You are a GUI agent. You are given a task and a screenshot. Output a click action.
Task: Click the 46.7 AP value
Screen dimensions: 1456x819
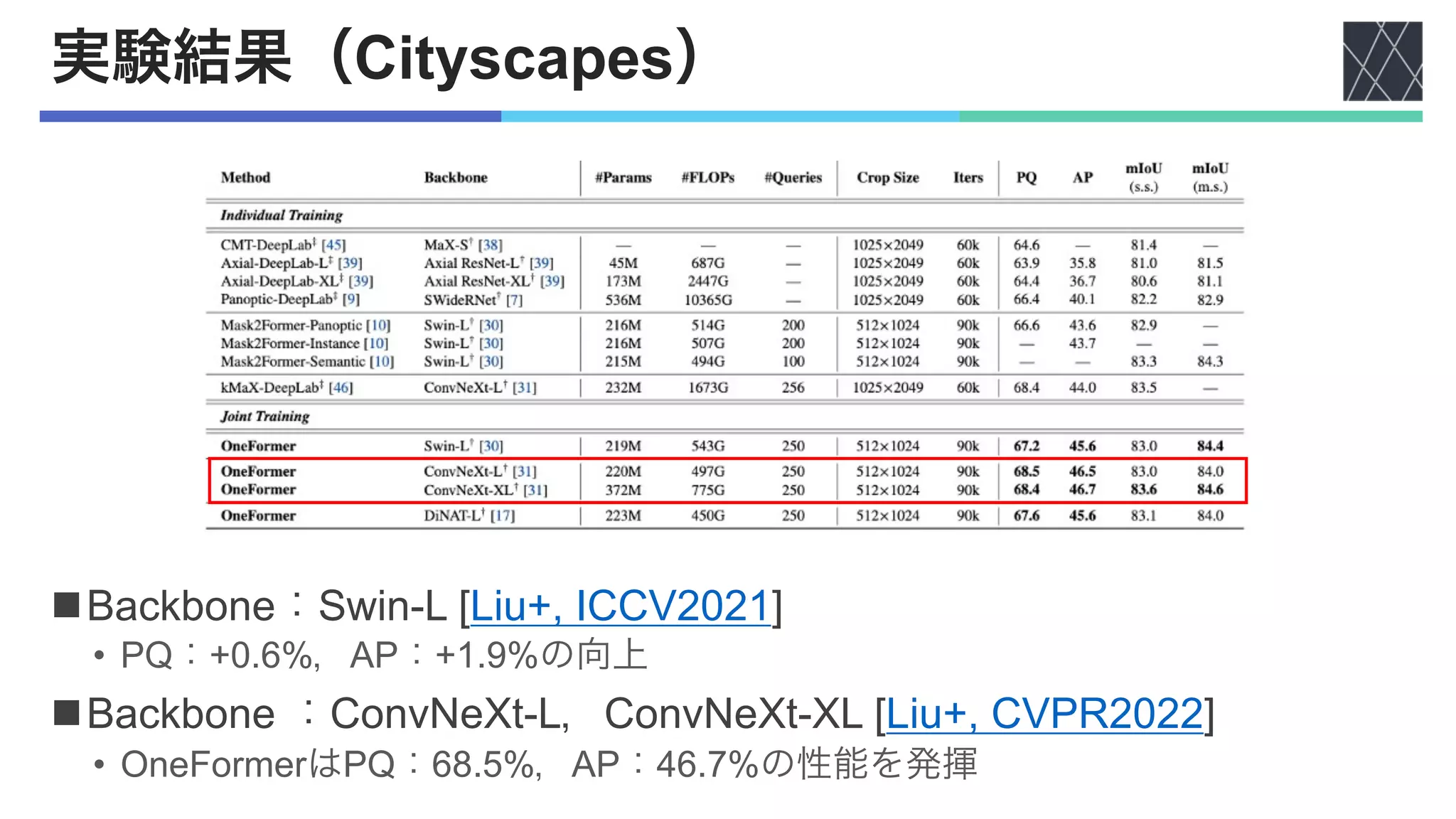1082,490
